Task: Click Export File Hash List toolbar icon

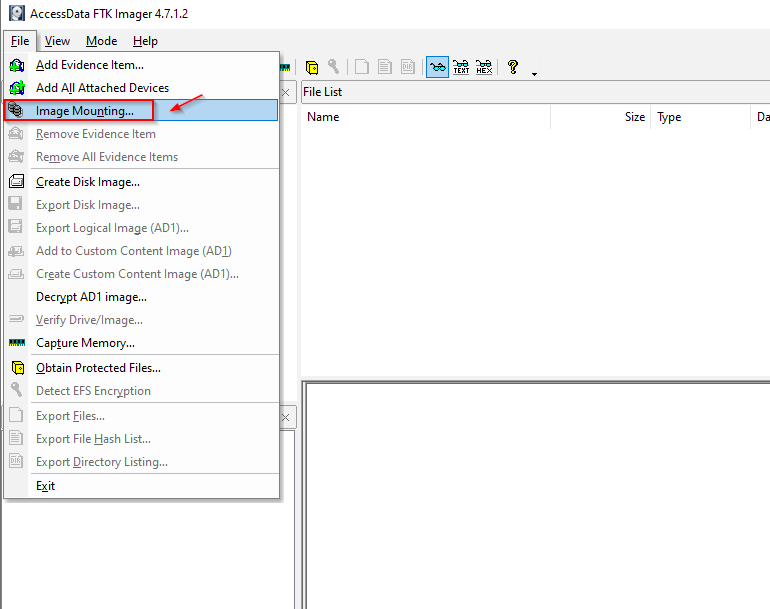Action: point(385,67)
